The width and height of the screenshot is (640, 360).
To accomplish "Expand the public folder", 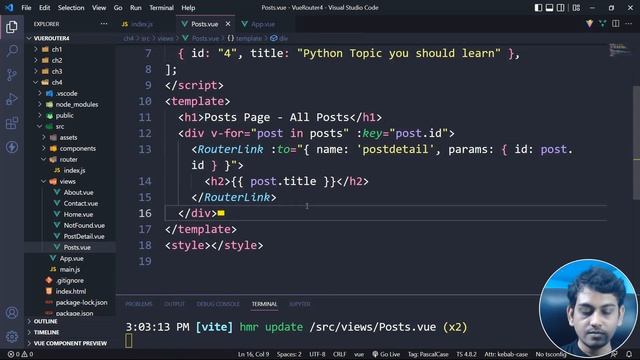I will tap(70, 115).
